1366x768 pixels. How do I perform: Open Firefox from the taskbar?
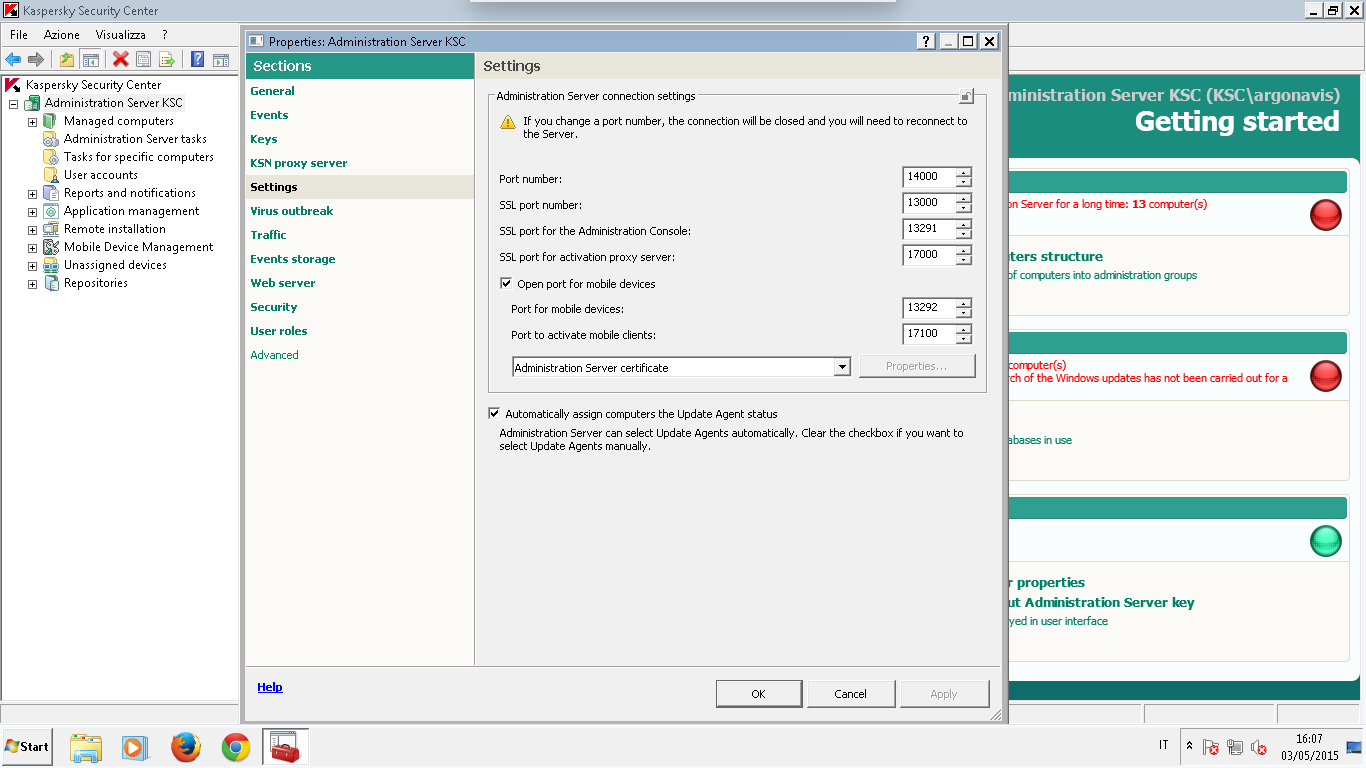coord(186,747)
